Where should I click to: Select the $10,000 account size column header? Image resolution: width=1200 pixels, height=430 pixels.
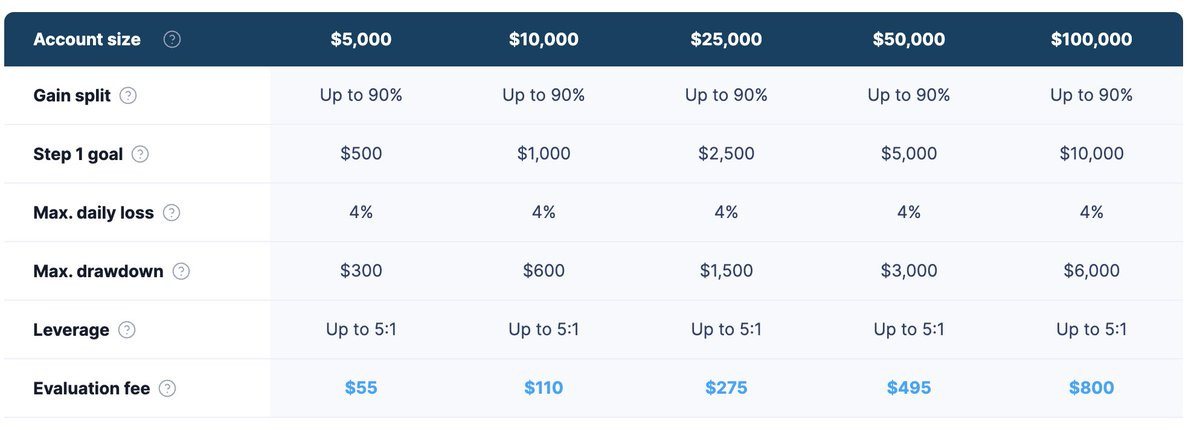(x=544, y=40)
